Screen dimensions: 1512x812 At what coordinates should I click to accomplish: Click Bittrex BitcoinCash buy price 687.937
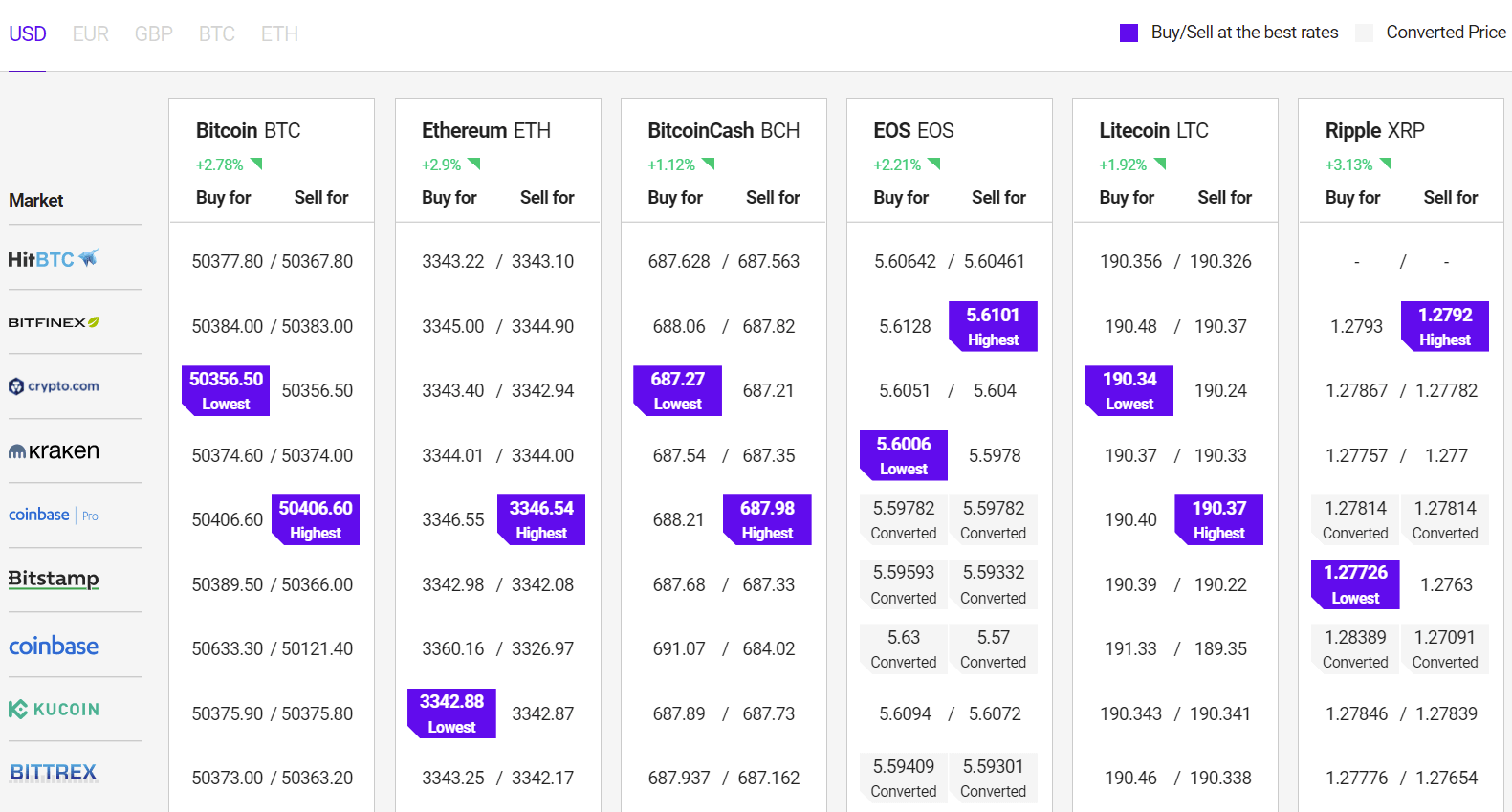[x=679, y=779]
